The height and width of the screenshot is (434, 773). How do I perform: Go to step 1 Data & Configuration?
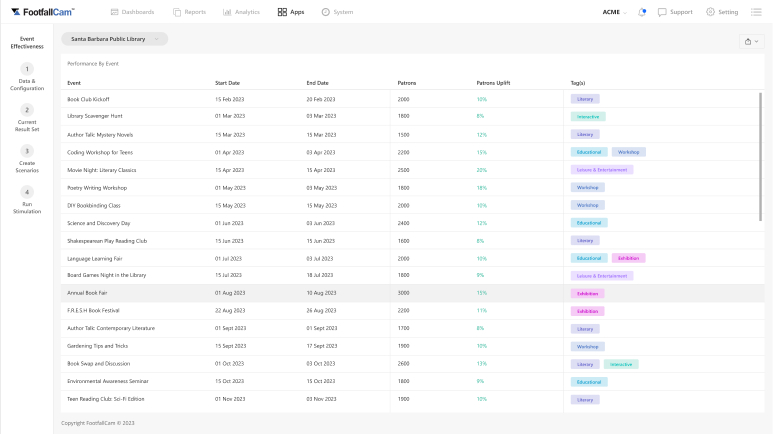pyautogui.click(x=27, y=76)
